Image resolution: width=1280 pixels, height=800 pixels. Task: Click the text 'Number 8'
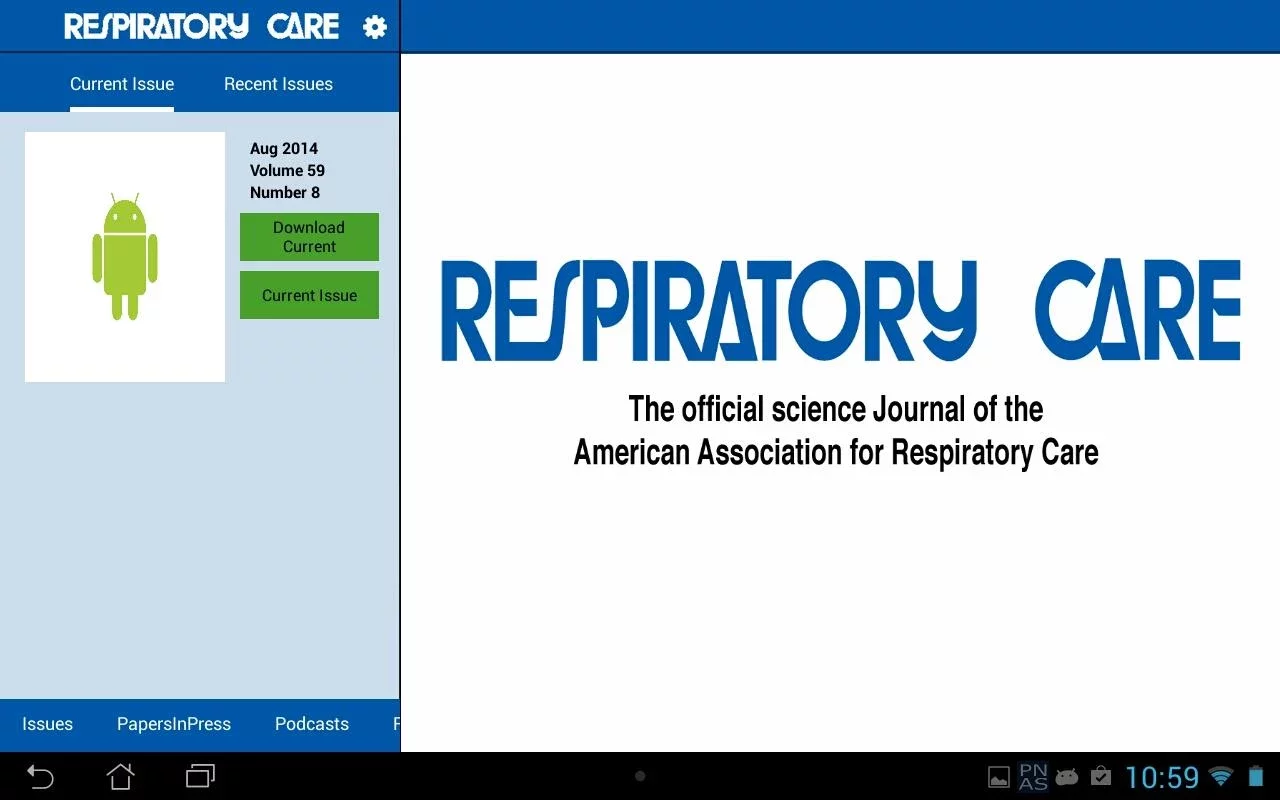pyautogui.click(x=285, y=192)
